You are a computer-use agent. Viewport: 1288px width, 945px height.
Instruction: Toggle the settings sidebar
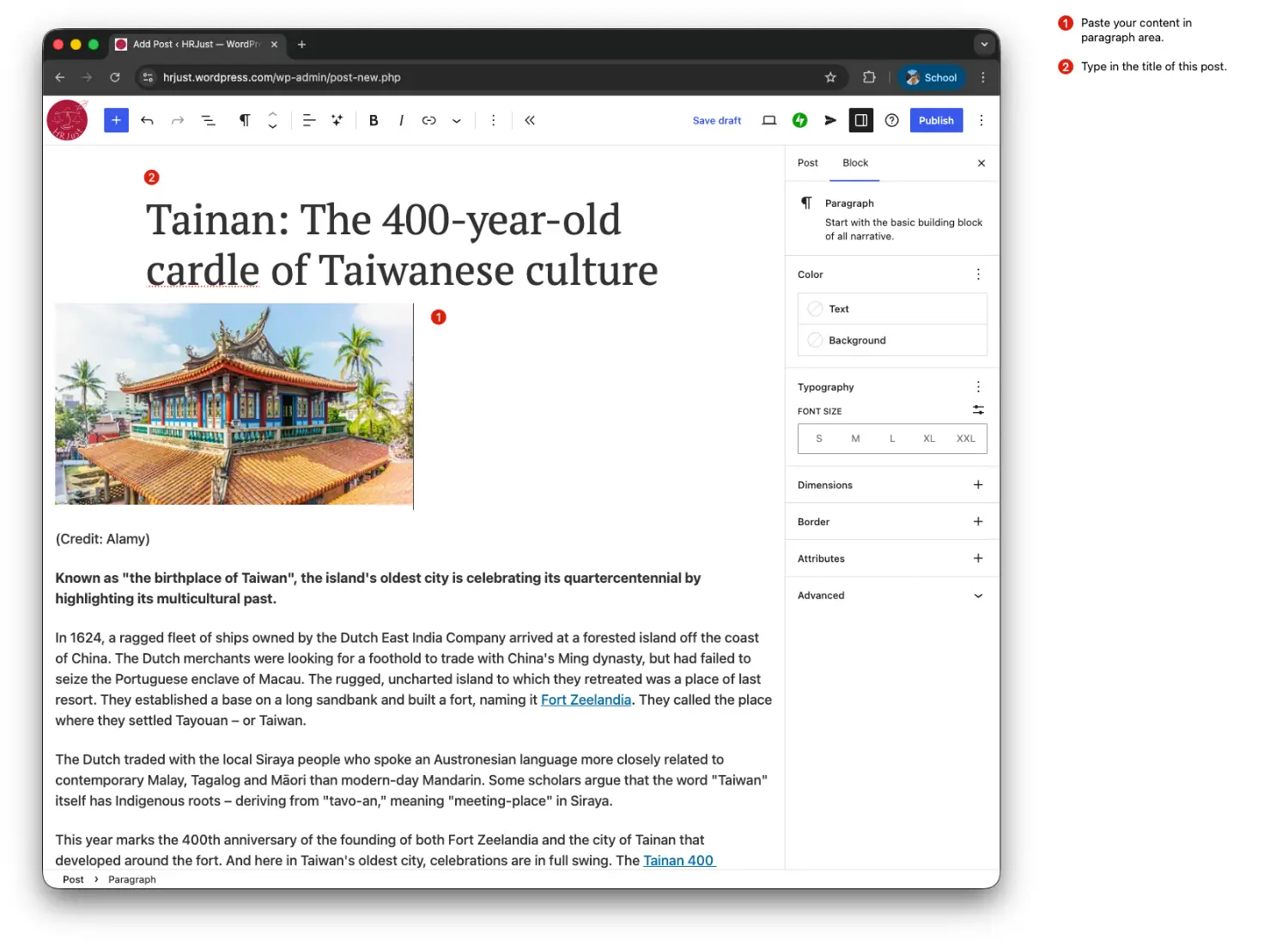click(861, 120)
